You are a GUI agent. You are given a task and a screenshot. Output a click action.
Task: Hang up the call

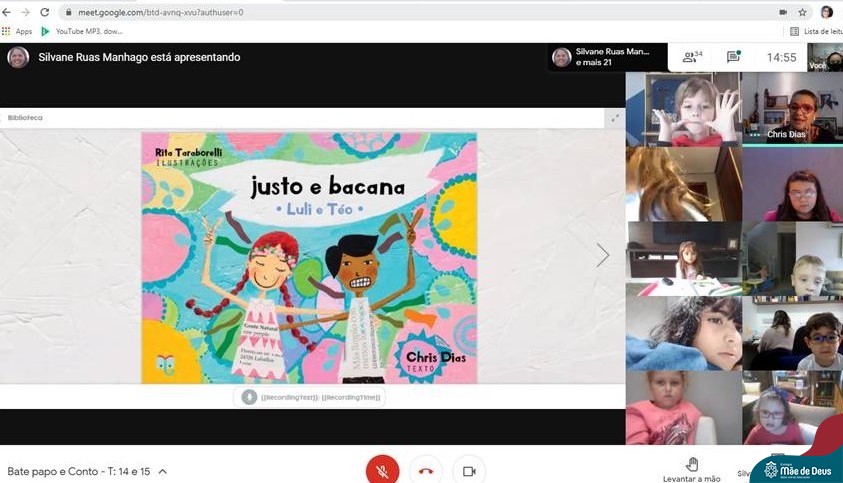(x=426, y=470)
